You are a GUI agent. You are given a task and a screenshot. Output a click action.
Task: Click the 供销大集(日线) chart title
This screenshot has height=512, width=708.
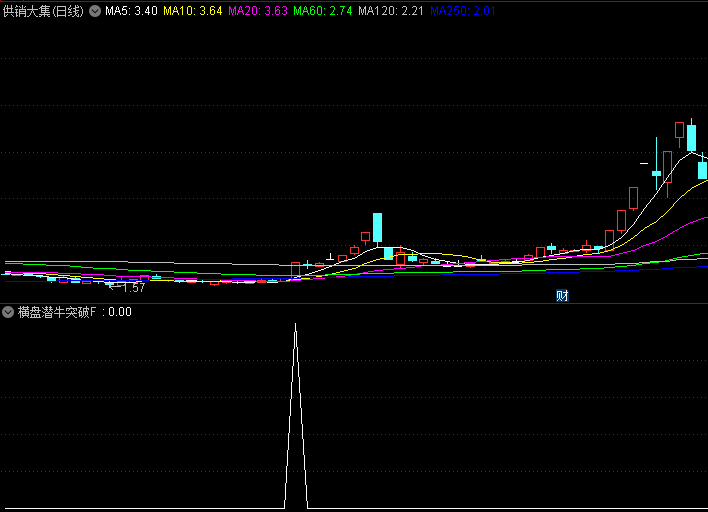point(43,11)
